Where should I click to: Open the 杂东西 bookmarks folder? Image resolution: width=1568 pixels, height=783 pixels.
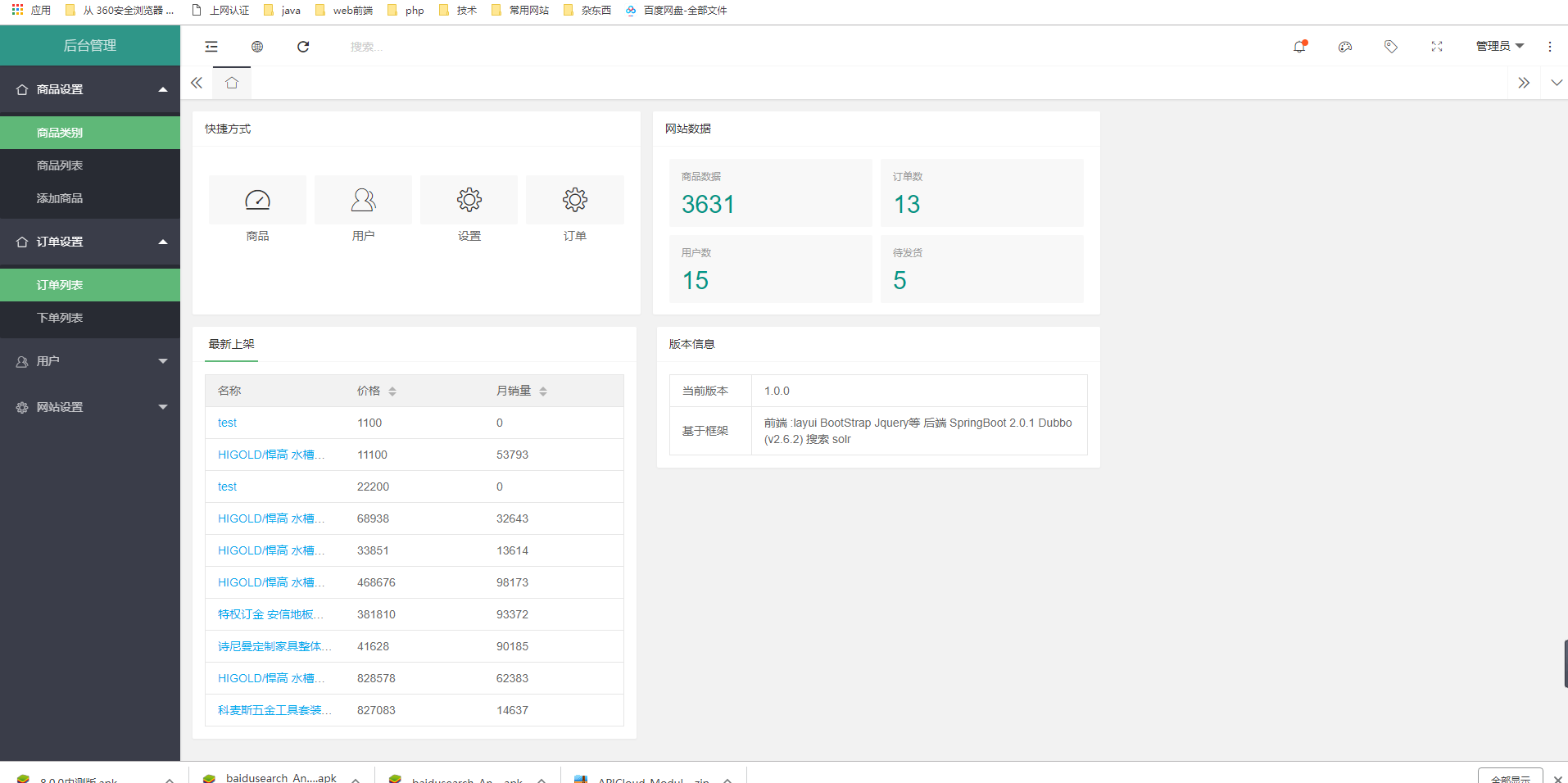pos(587,11)
